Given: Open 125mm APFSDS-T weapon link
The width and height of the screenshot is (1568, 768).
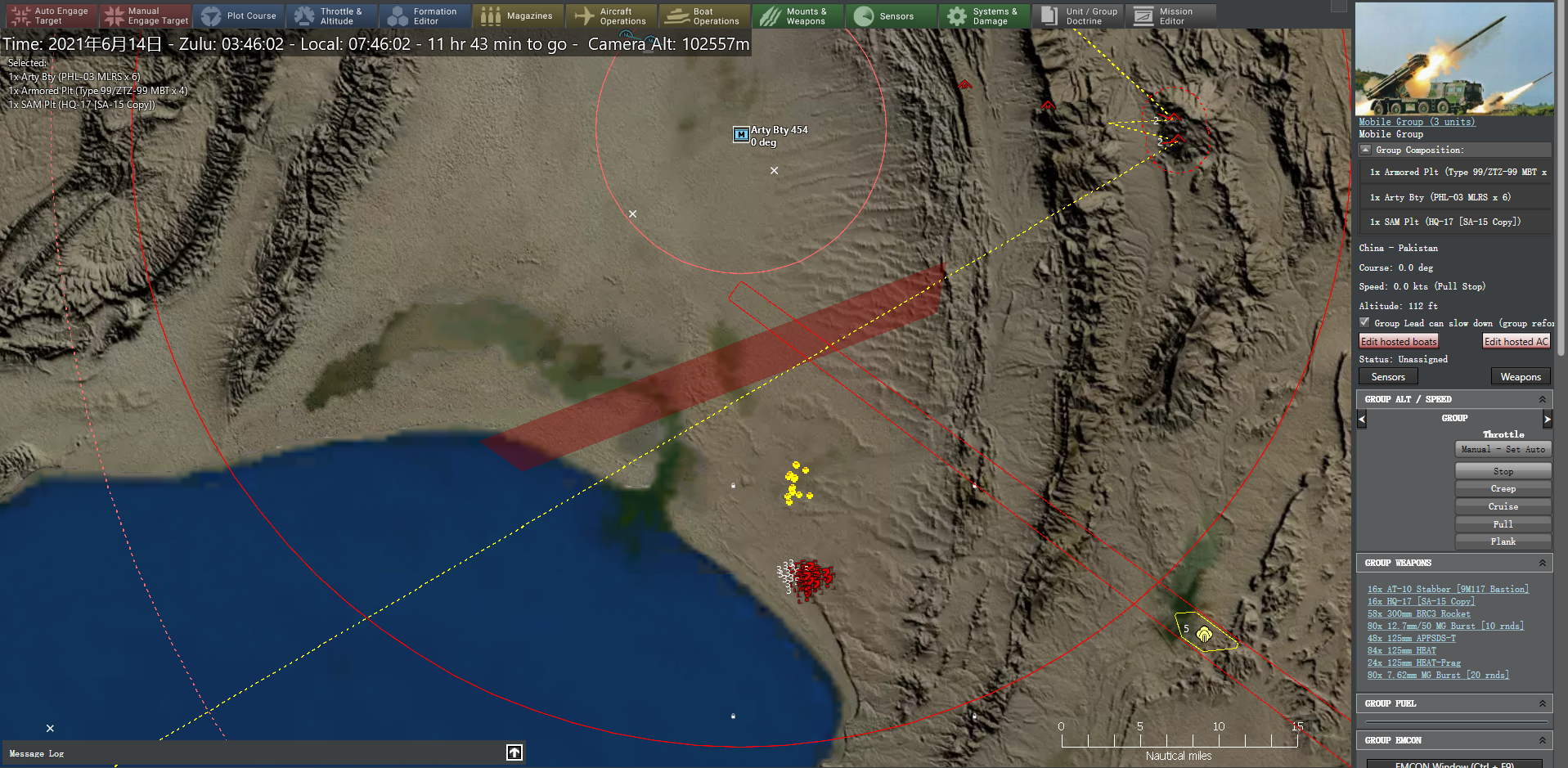Looking at the screenshot, I should [x=1411, y=638].
